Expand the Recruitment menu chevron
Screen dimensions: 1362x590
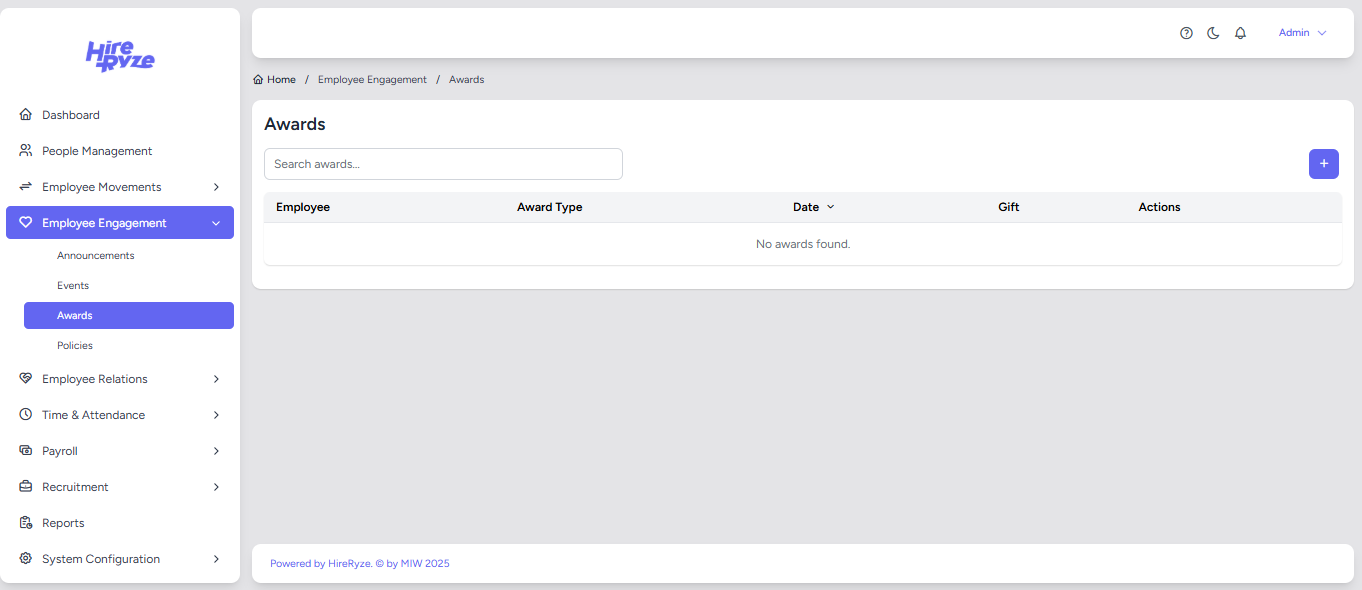coord(216,487)
